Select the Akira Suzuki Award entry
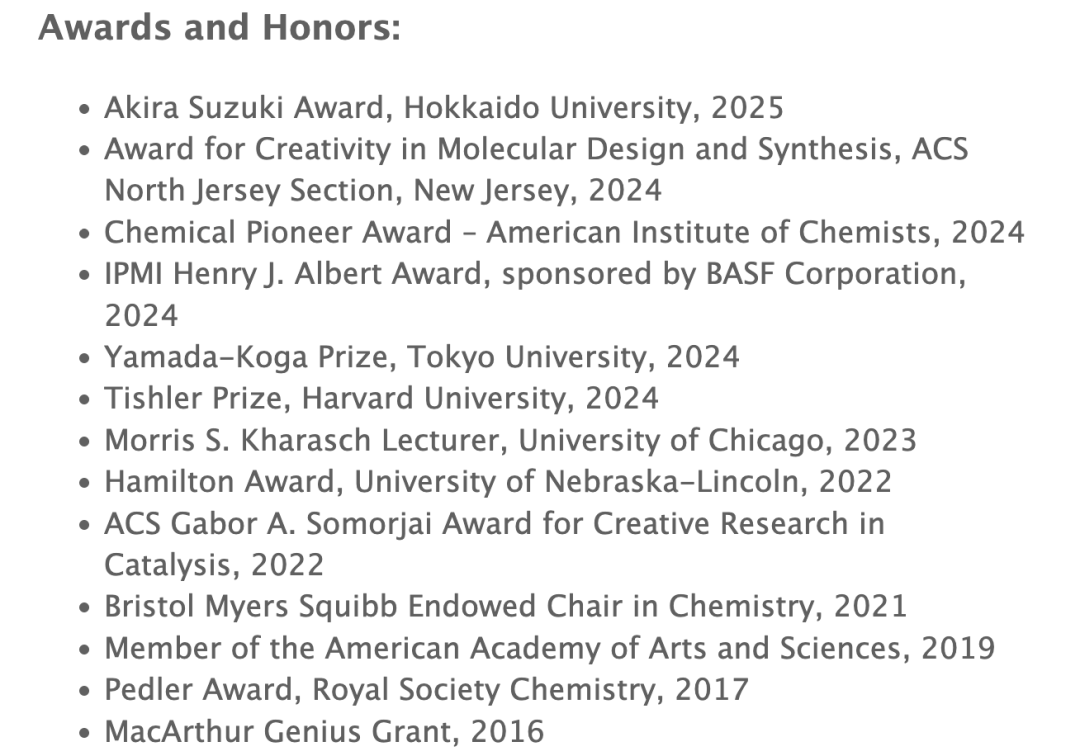Screen dimensions: 1080x756 click(x=444, y=108)
